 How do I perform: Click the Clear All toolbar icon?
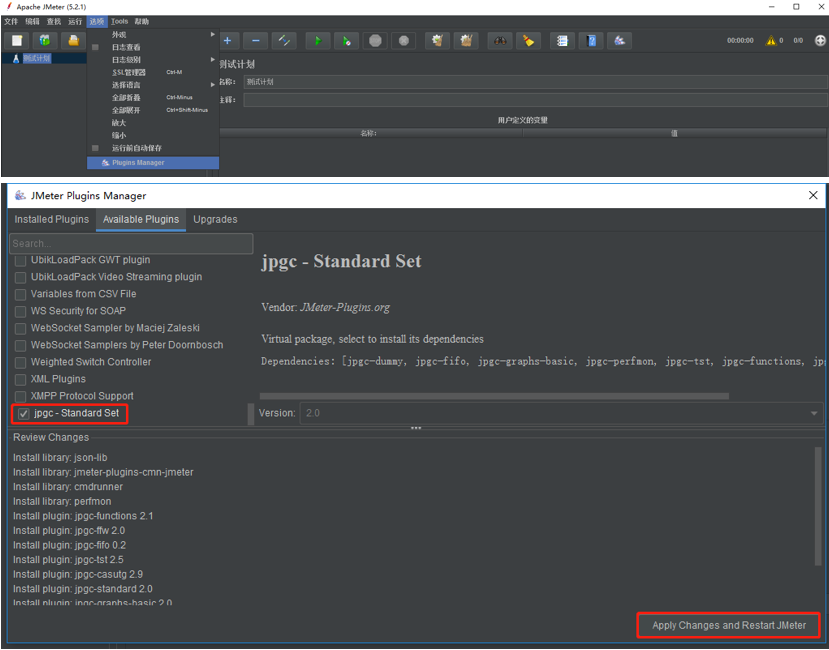click(x=466, y=41)
